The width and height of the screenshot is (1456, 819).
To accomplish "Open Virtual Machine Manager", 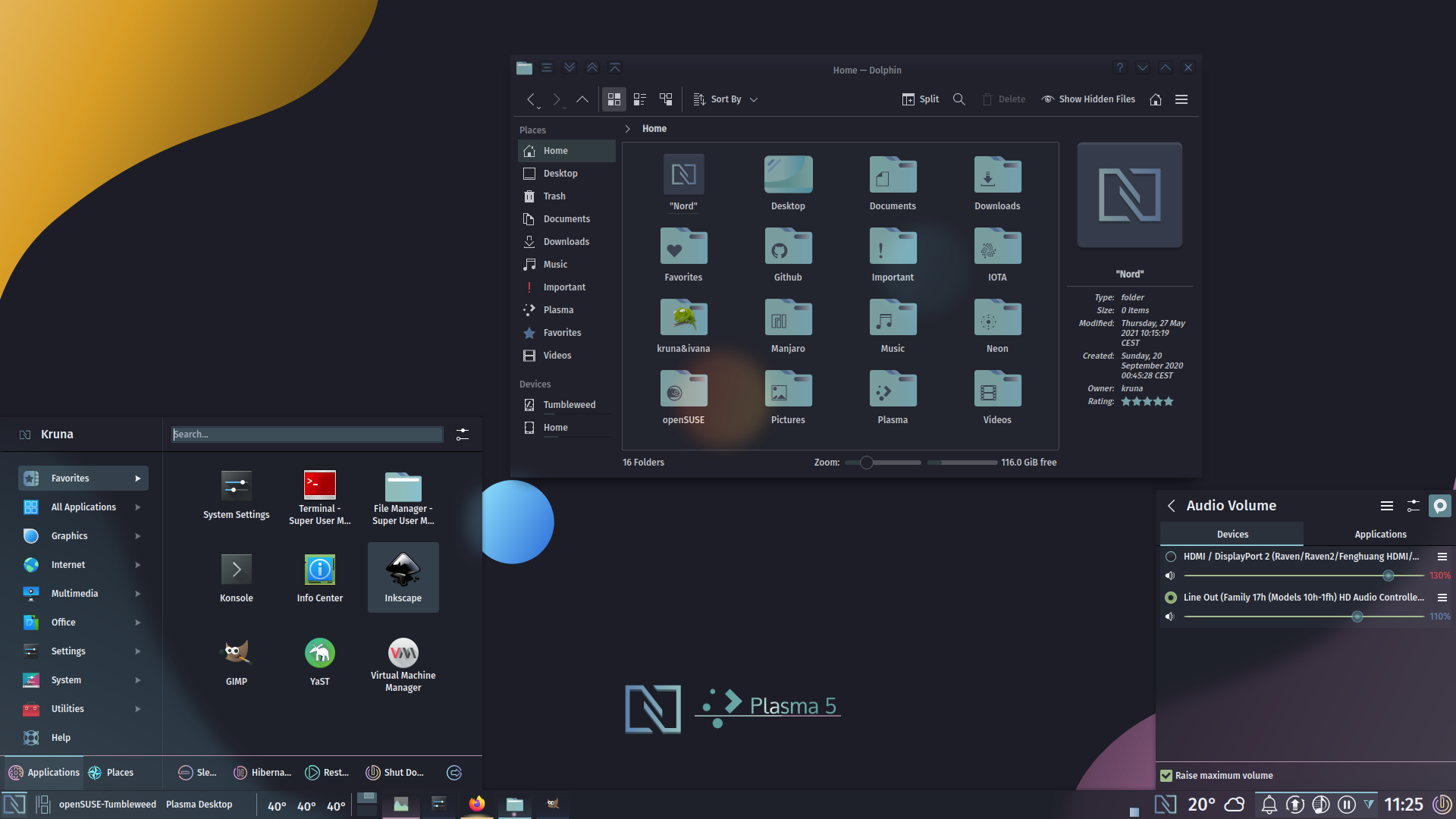I will click(x=403, y=665).
